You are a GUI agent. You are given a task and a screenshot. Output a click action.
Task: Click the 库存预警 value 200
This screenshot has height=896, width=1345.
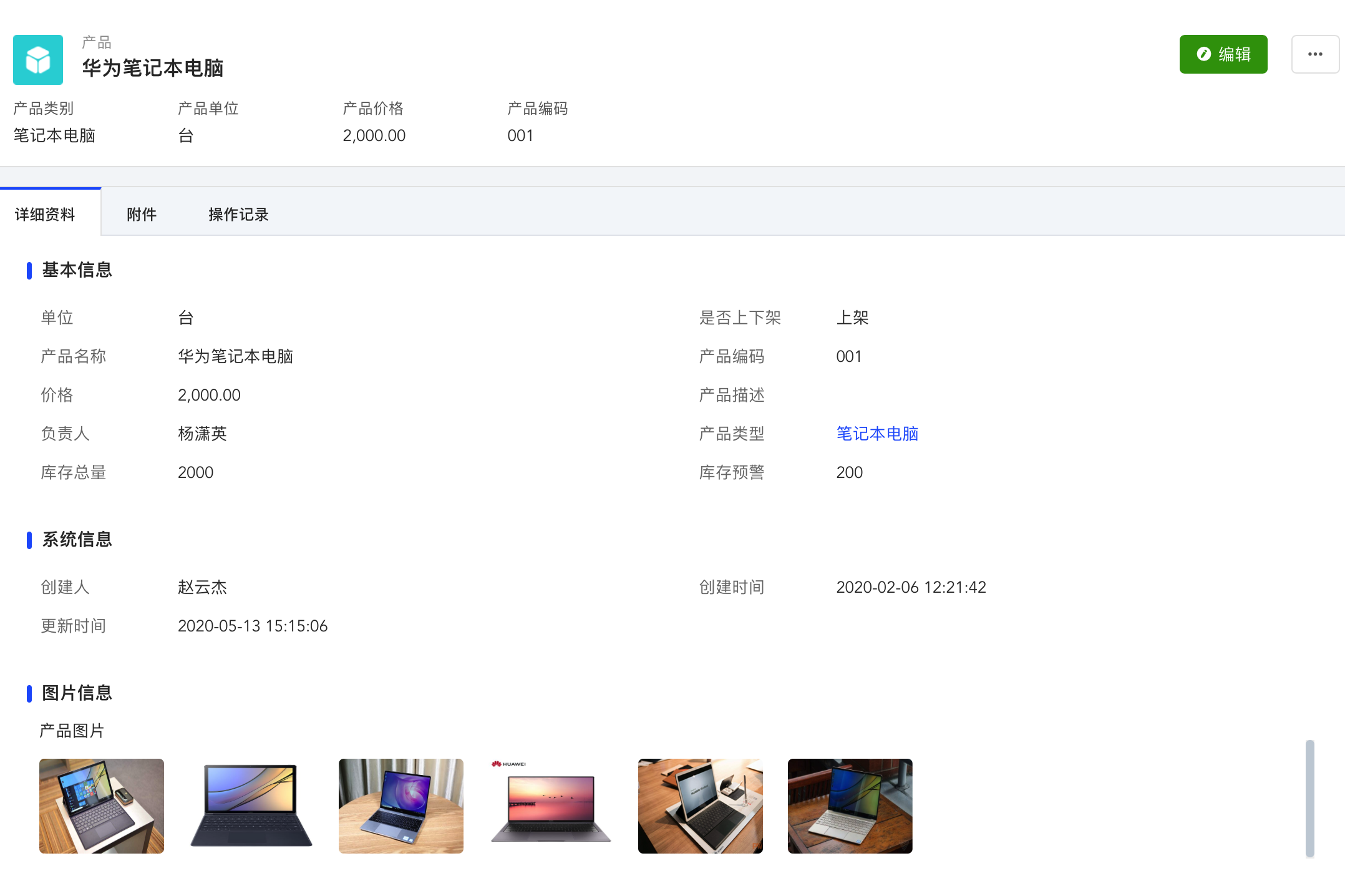coord(850,472)
